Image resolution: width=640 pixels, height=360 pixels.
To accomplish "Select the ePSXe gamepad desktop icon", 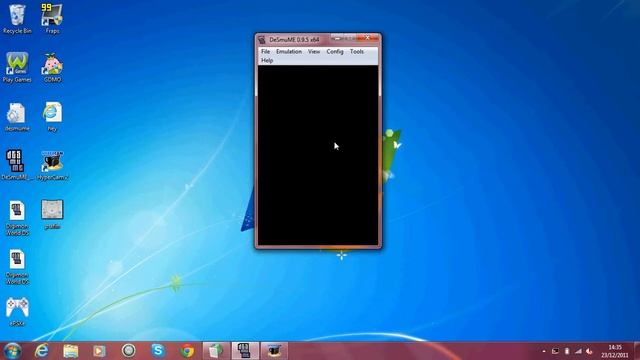I will (x=17, y=312).
